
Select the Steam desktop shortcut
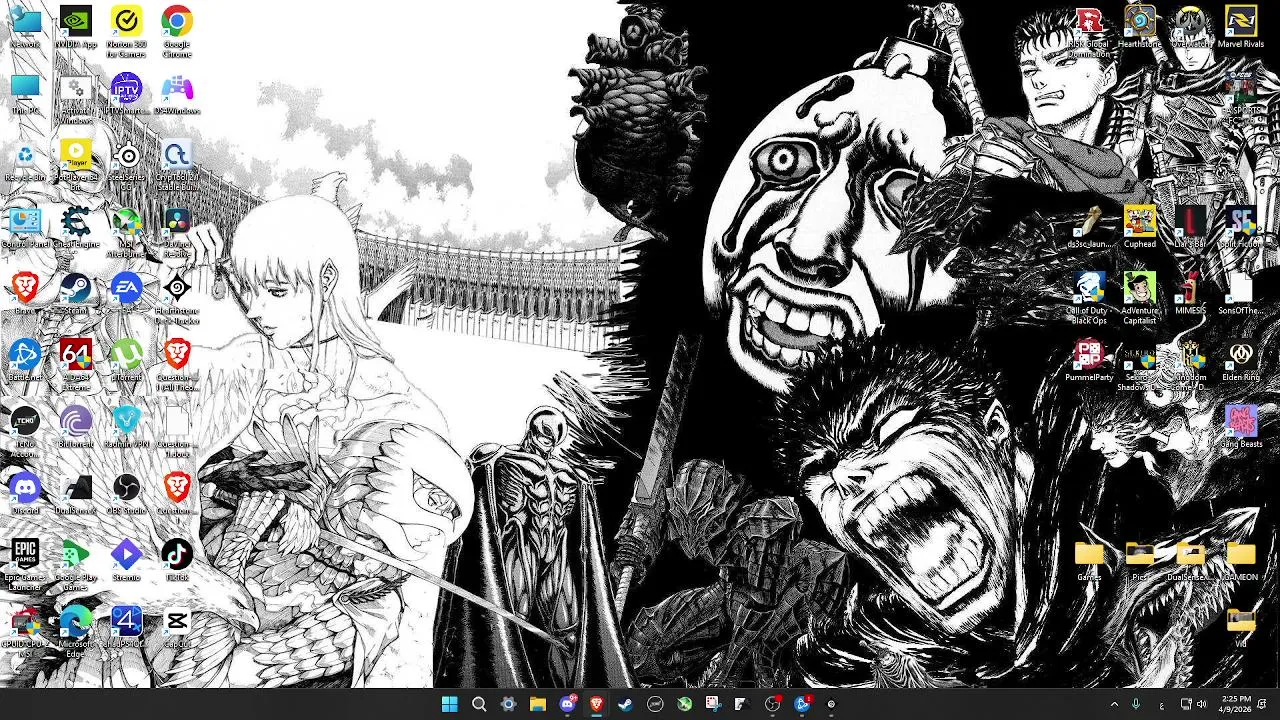[76, 294]
